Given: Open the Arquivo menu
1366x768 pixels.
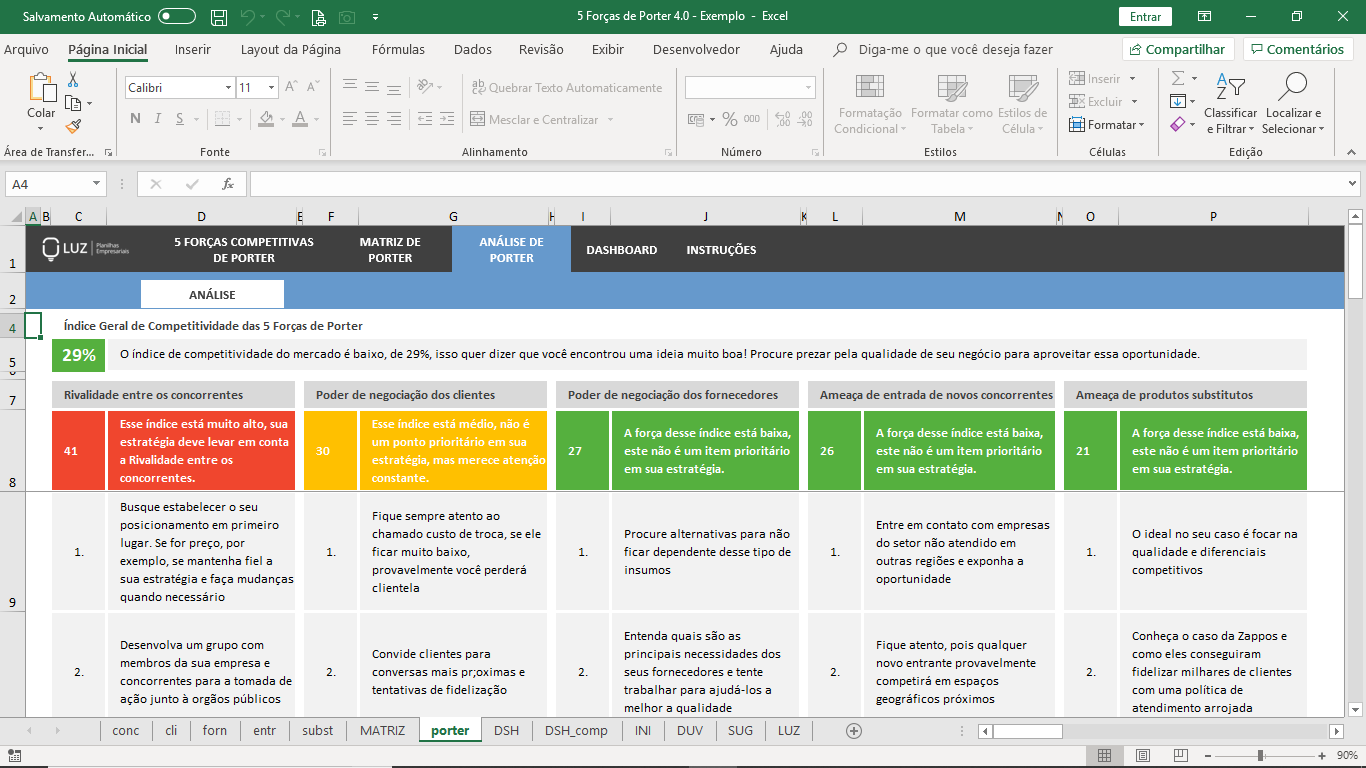Looking at the screenshot, I should [26, 49].
